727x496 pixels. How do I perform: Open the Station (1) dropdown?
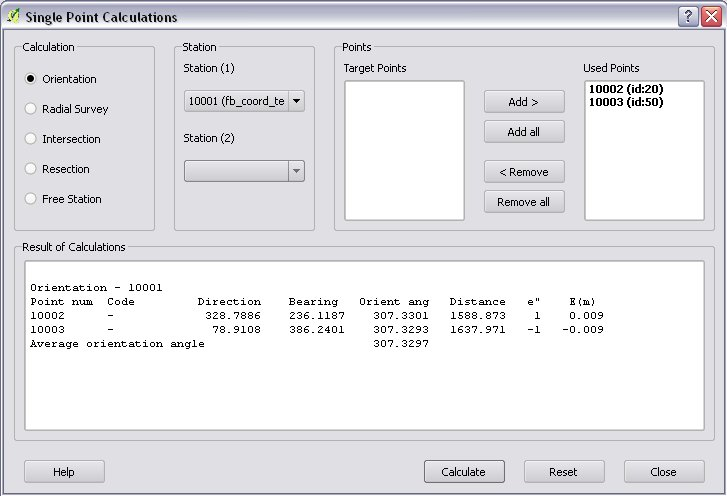click(x=244, y=101)
